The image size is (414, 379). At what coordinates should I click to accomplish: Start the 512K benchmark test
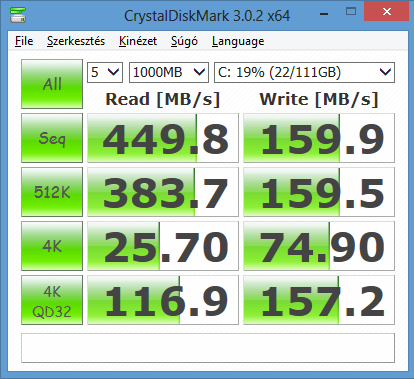click(52, 192)
